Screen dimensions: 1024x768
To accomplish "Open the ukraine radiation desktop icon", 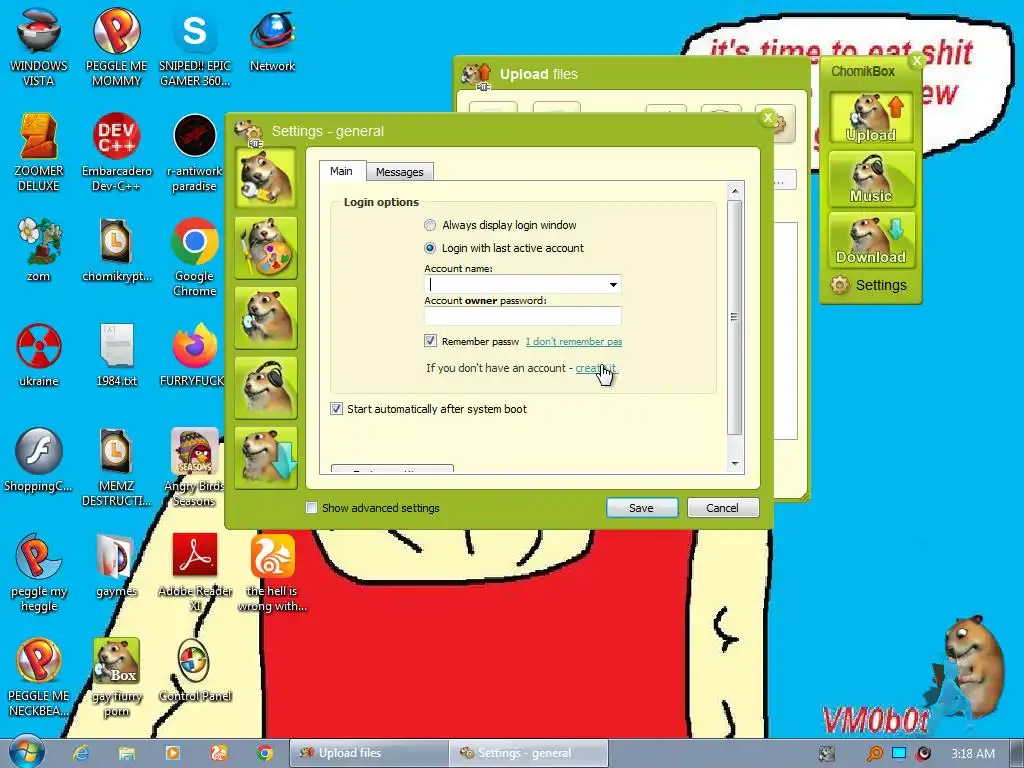I will [x=39, y=355].
